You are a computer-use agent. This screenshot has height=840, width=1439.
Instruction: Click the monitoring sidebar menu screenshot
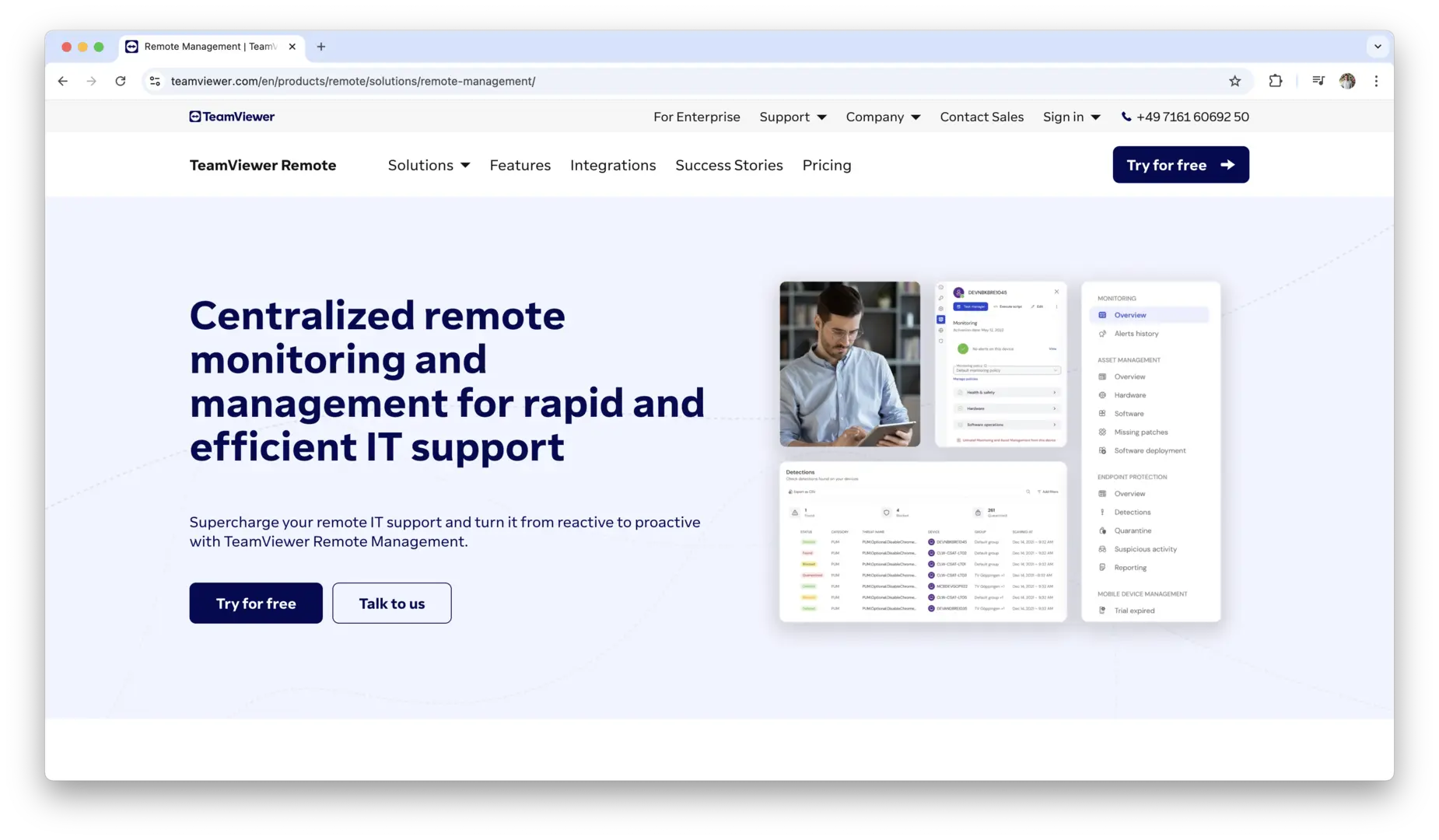[x=1150, y=451]
